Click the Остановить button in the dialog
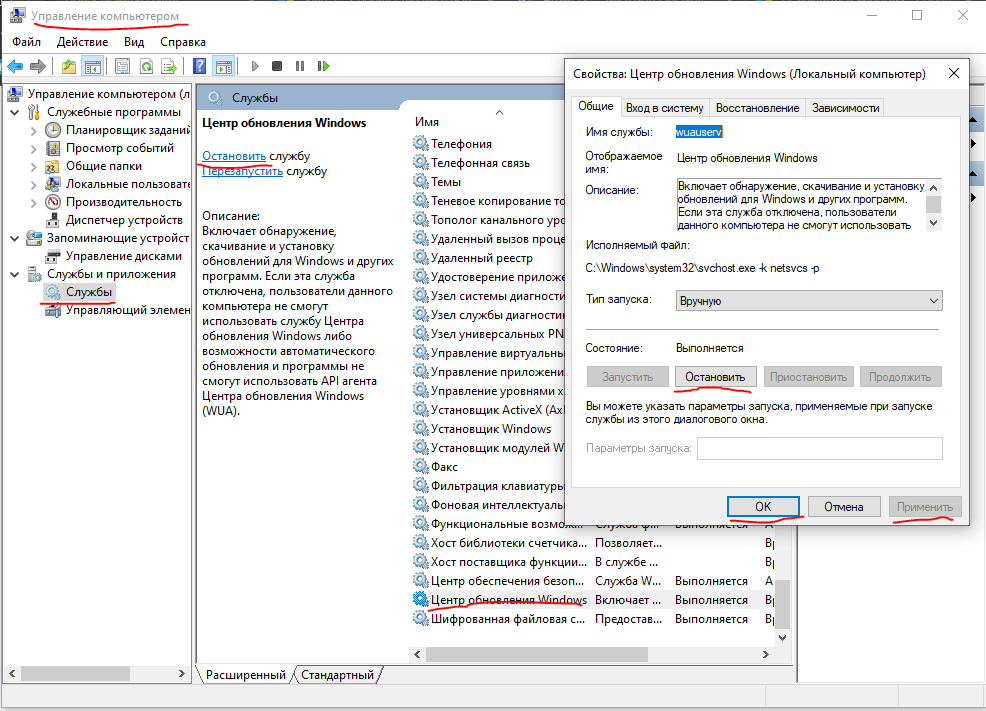This screenshot has width=986, height=711. (x=715, y=377)
